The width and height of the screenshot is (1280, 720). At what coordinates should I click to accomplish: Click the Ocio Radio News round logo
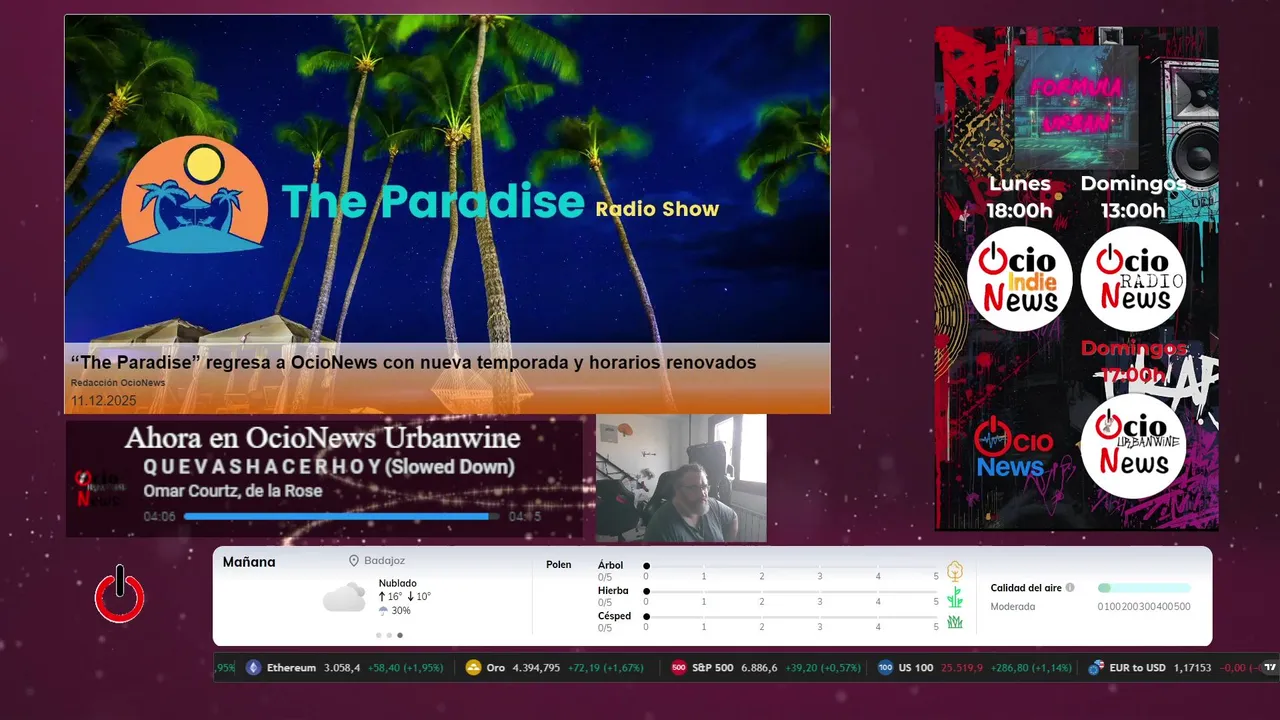(x=1133, y=279)
